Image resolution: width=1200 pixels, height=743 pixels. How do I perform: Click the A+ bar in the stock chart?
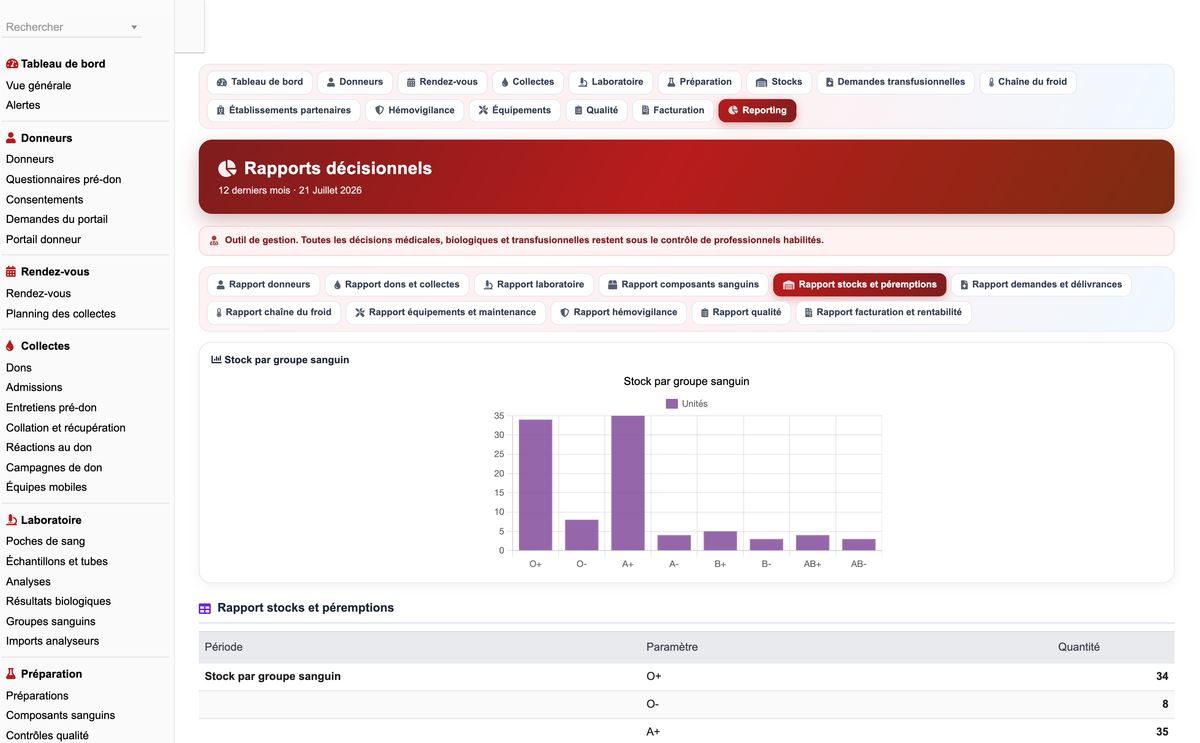[x=628, y=483]
